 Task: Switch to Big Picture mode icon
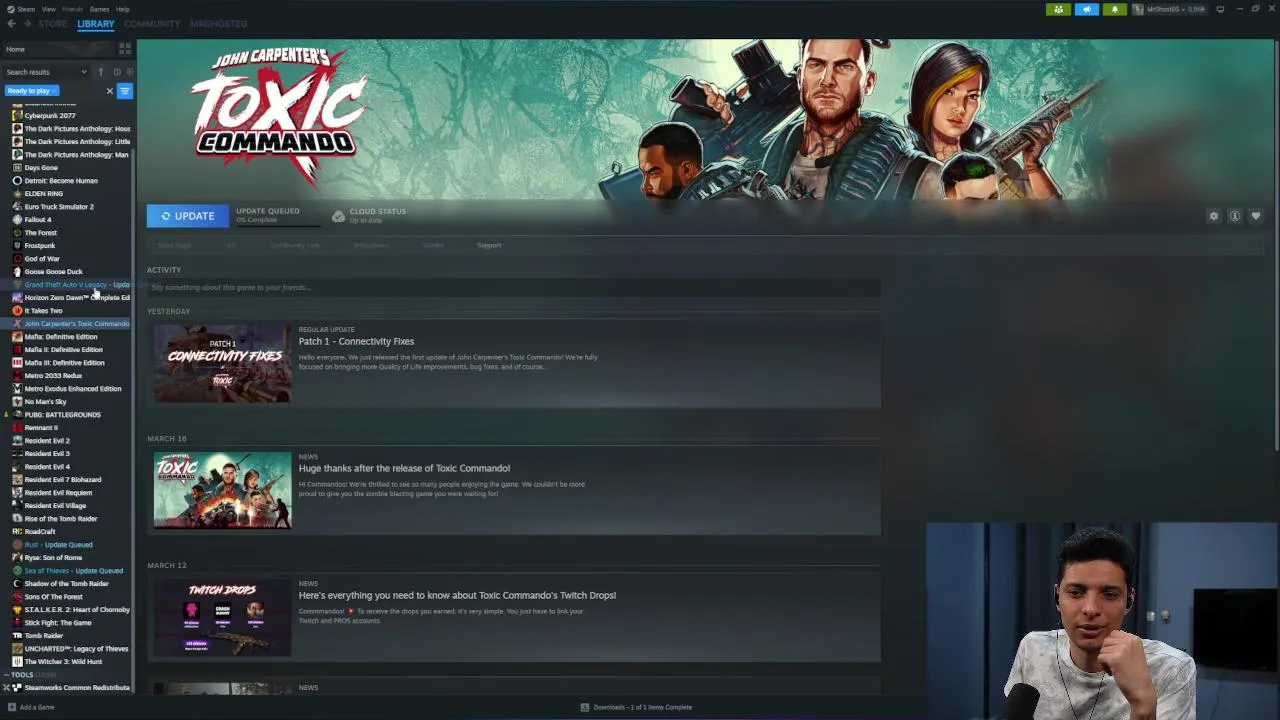coord(1220,9)
